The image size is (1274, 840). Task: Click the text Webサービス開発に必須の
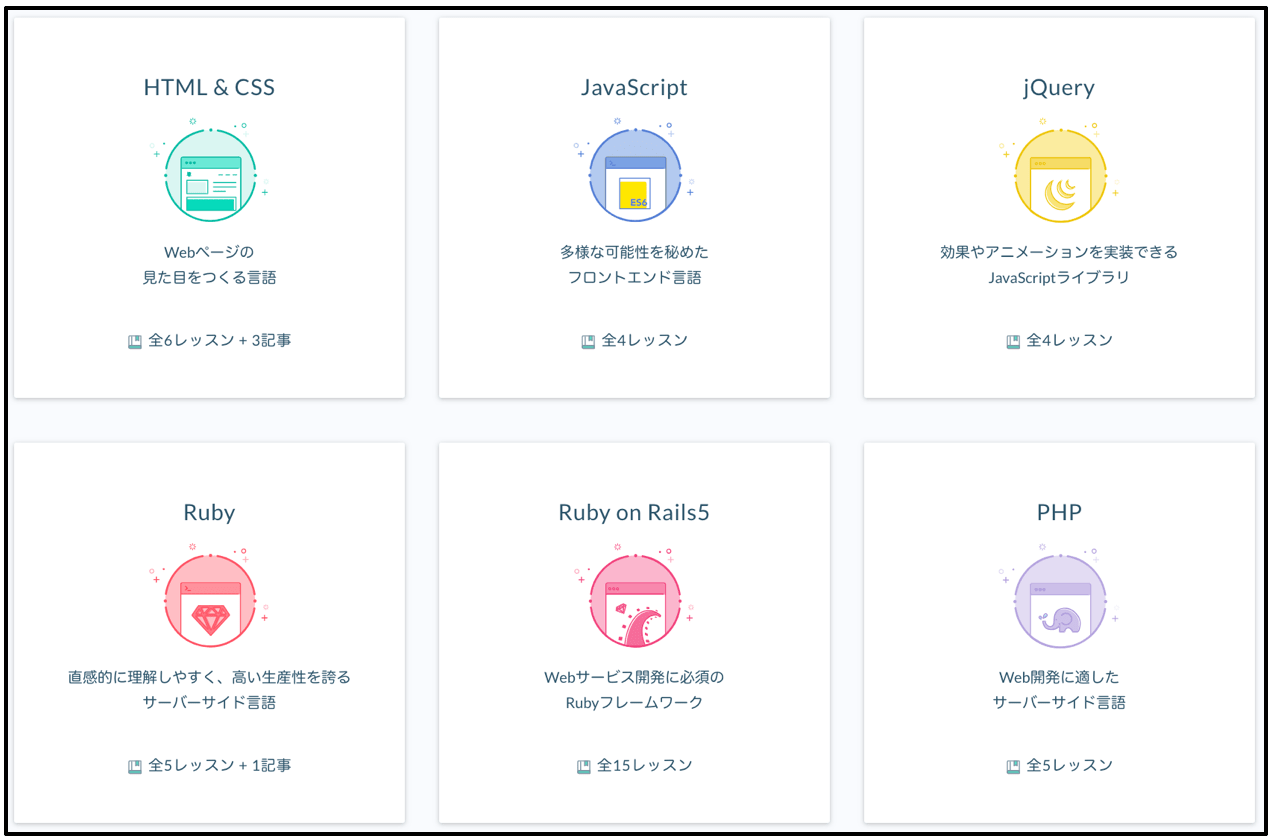pyautogui.click(x=634, y=677)
